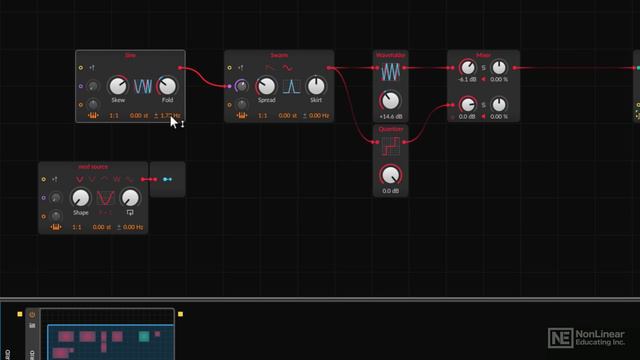Adjust the Quantizer knob
The width and height of the screenshot is (640, 360).
coord(390,175)
